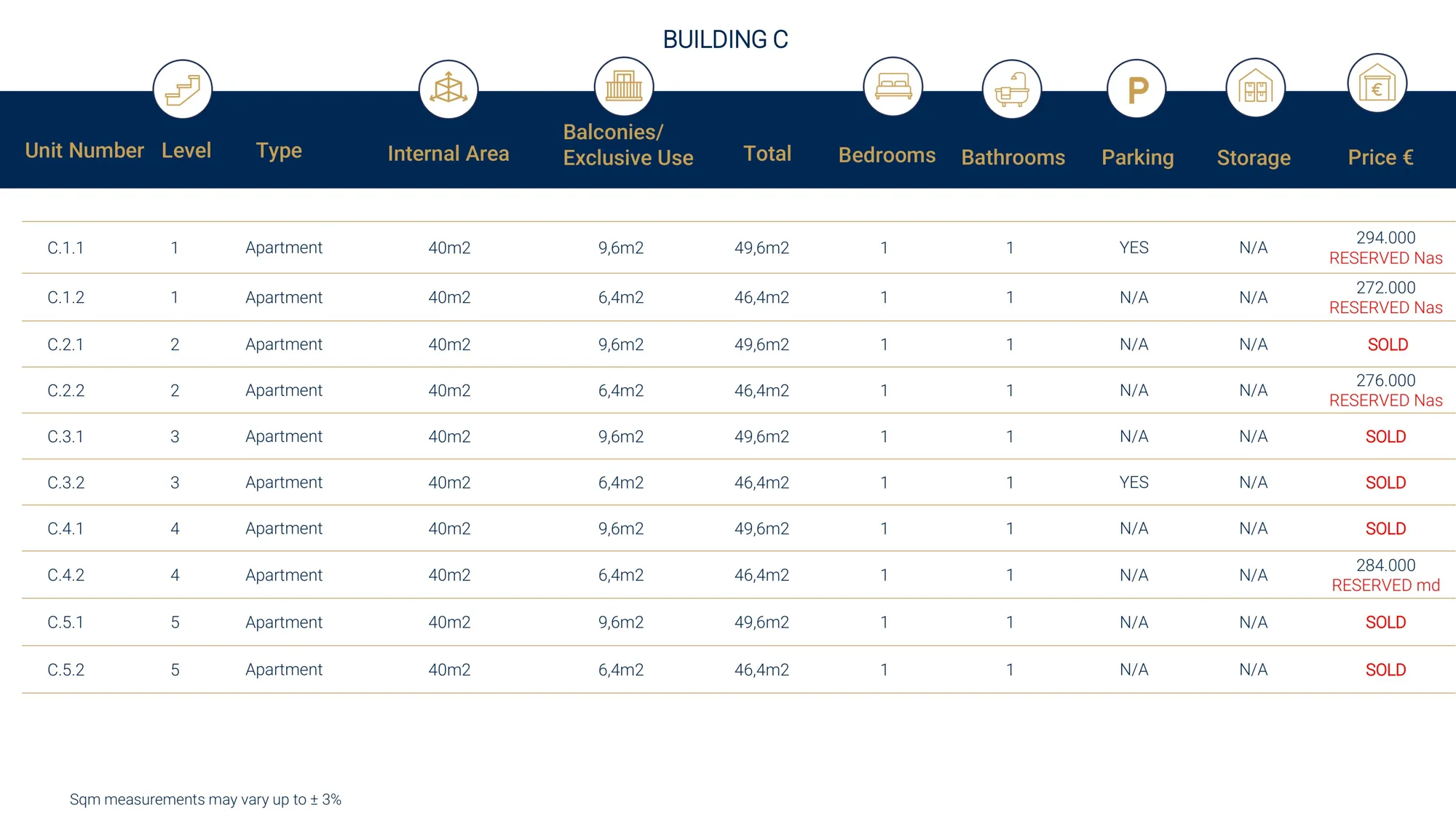Click the YES parking value for C.1.1
The height and width of the screenshot is (819, 1456).
[x=1134, y=248]
